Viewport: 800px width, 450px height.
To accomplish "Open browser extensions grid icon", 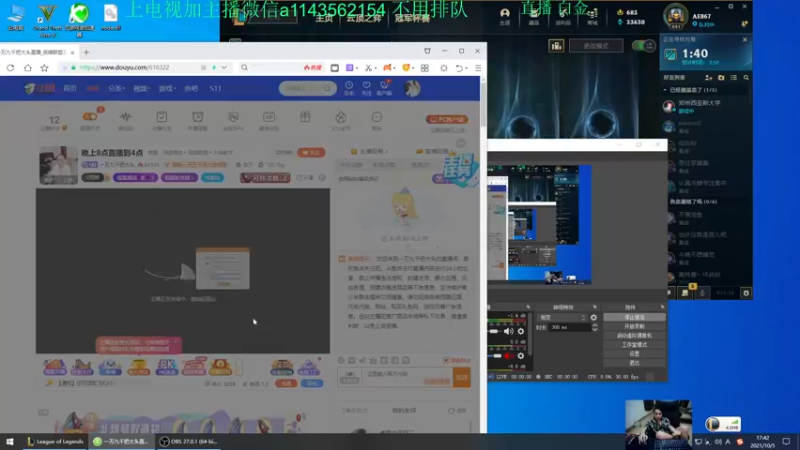I will coord(424,68).
